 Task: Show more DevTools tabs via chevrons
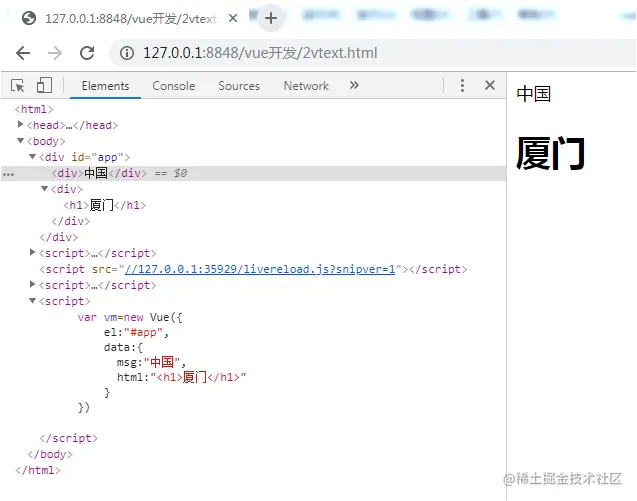(x=354, y=85)
